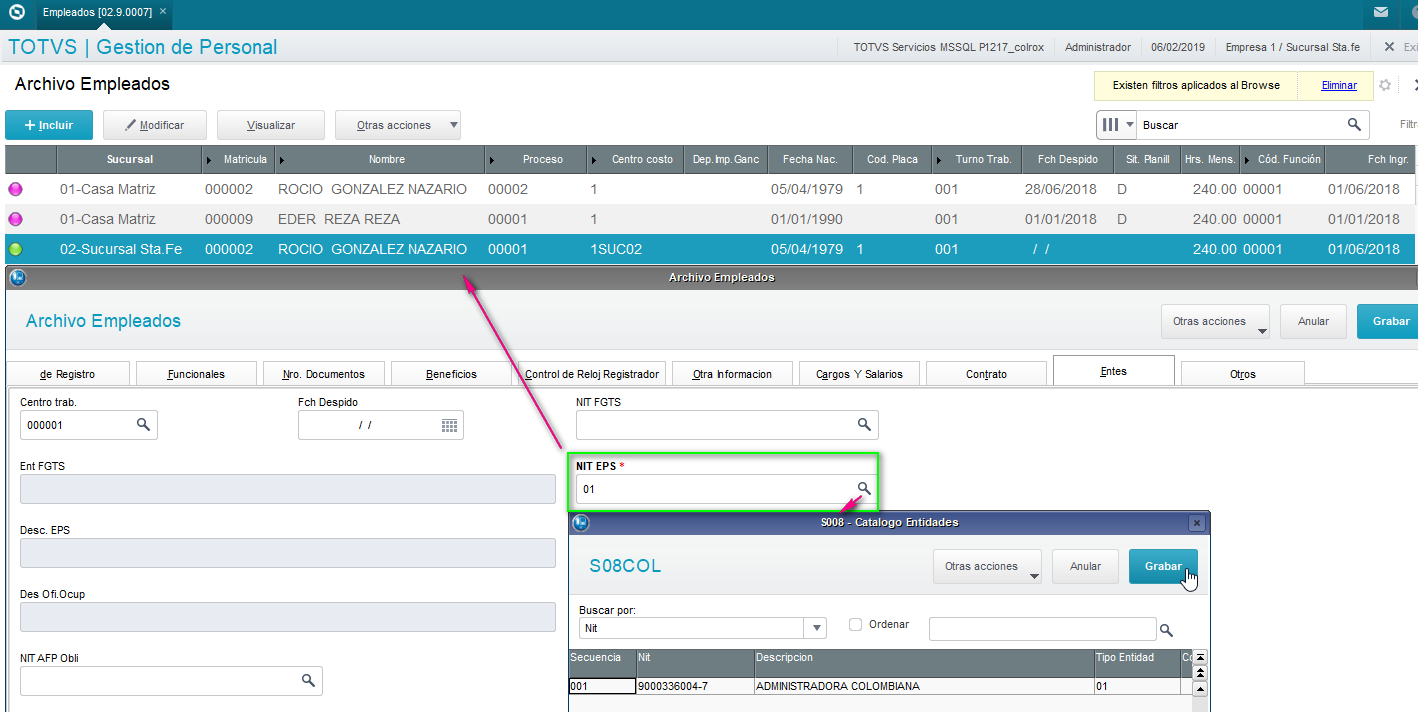Click Anular in Archivo Empleados form
The height and width of the screenshot is (712, 1418).
1313,321
